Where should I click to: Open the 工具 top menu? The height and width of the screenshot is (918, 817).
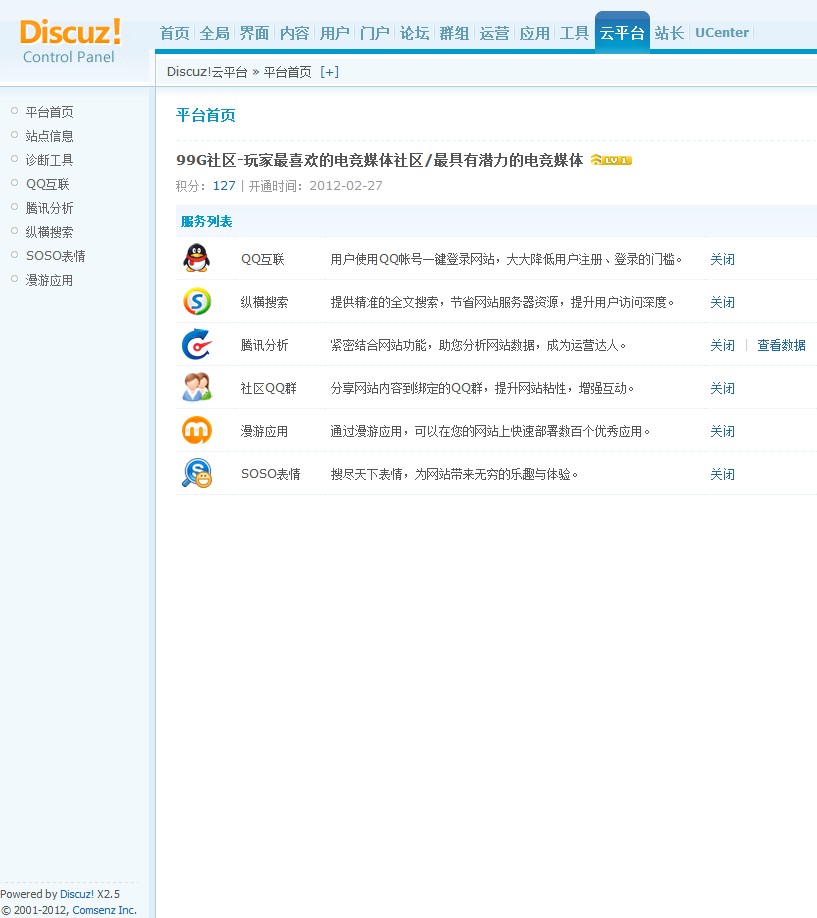point(574,33)
